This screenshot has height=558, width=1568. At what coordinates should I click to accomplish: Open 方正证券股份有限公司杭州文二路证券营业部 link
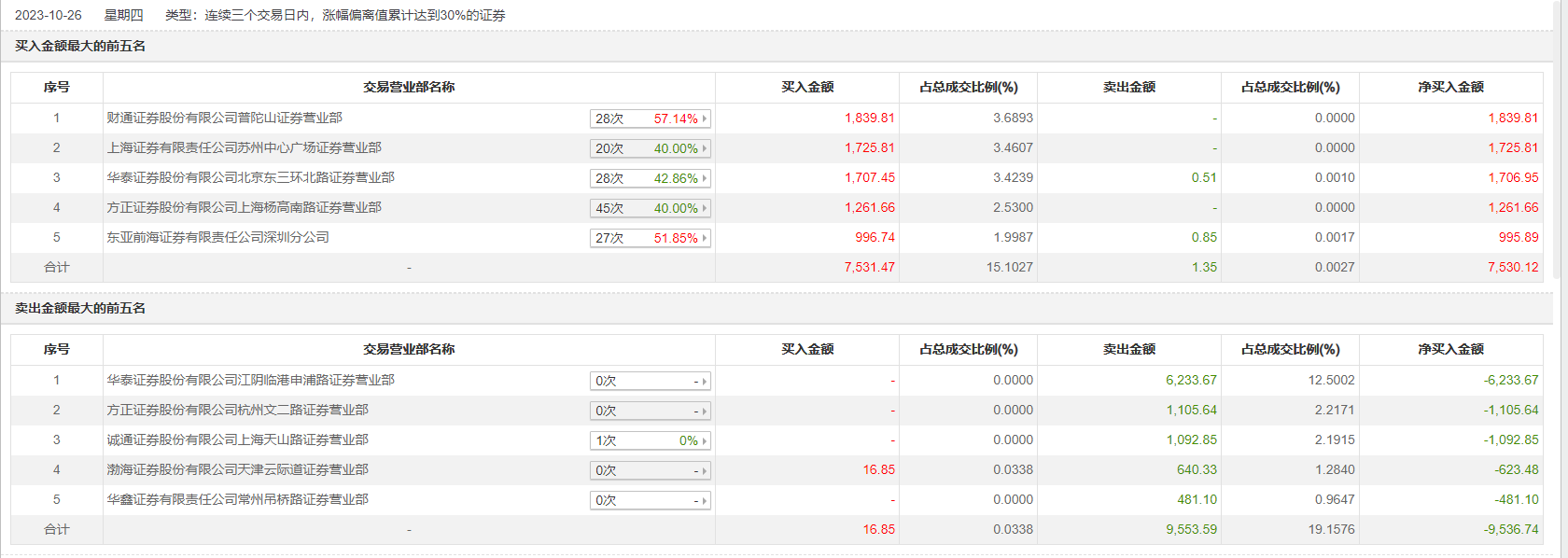click(237, 410)
